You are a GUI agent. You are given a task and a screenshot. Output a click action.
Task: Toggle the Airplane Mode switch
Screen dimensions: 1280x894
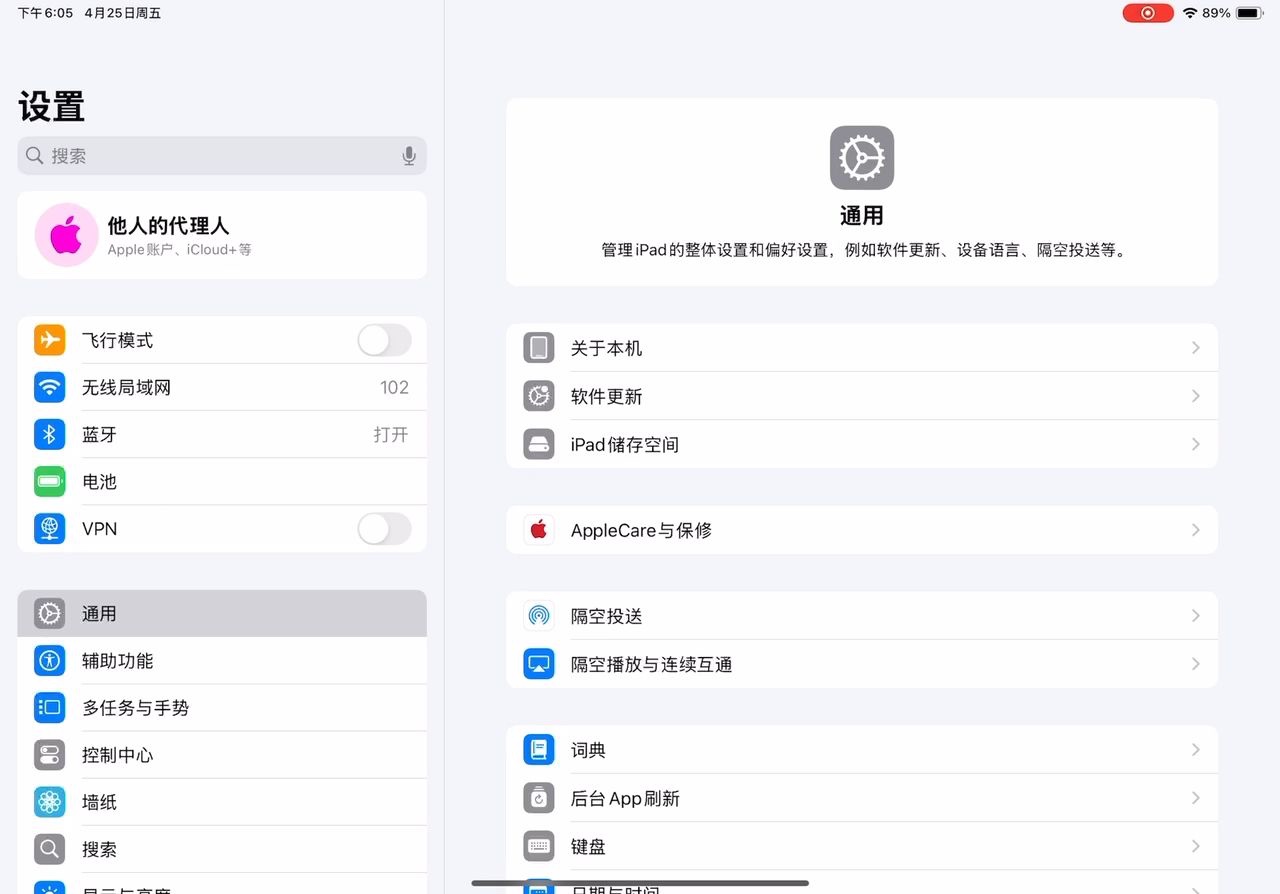click(x=384, y=340)
